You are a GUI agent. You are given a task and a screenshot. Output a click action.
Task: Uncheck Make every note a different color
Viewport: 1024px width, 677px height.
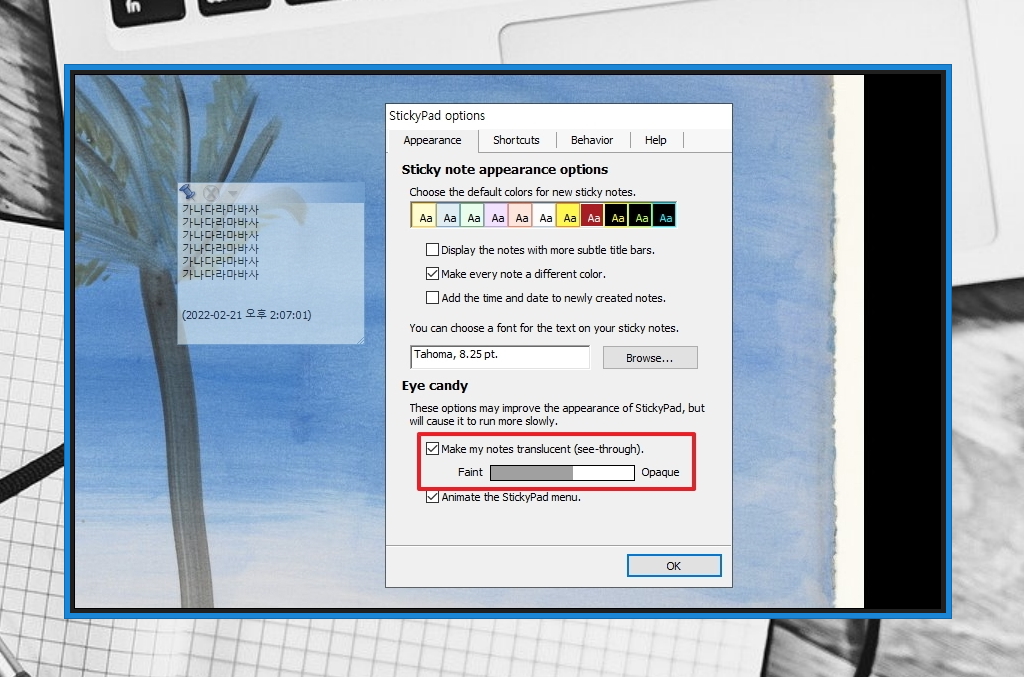pyautogui.click(x=432, y=274)
